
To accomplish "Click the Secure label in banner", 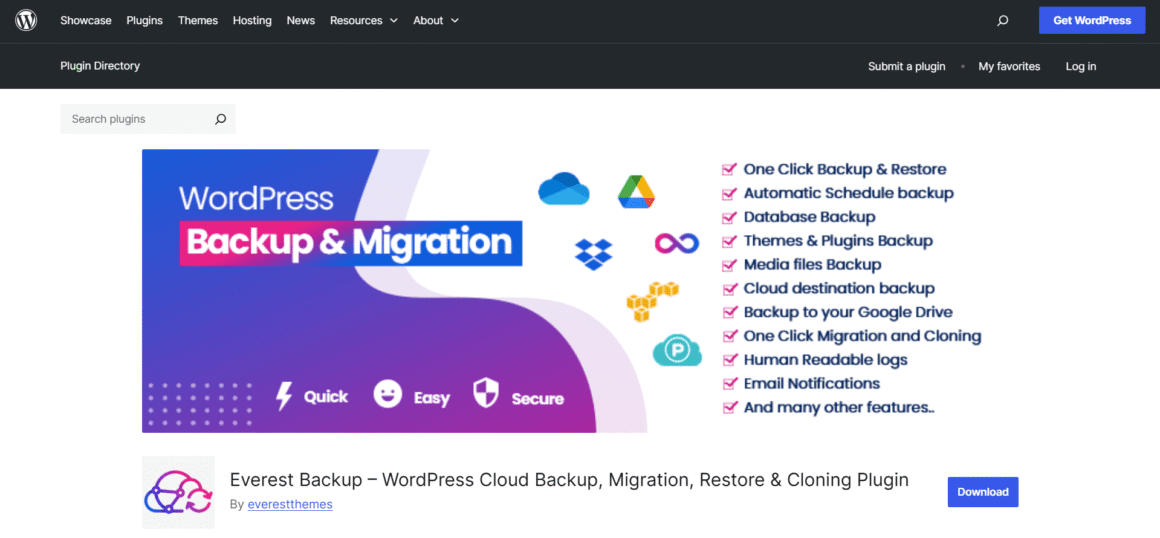I will point(538,399).
